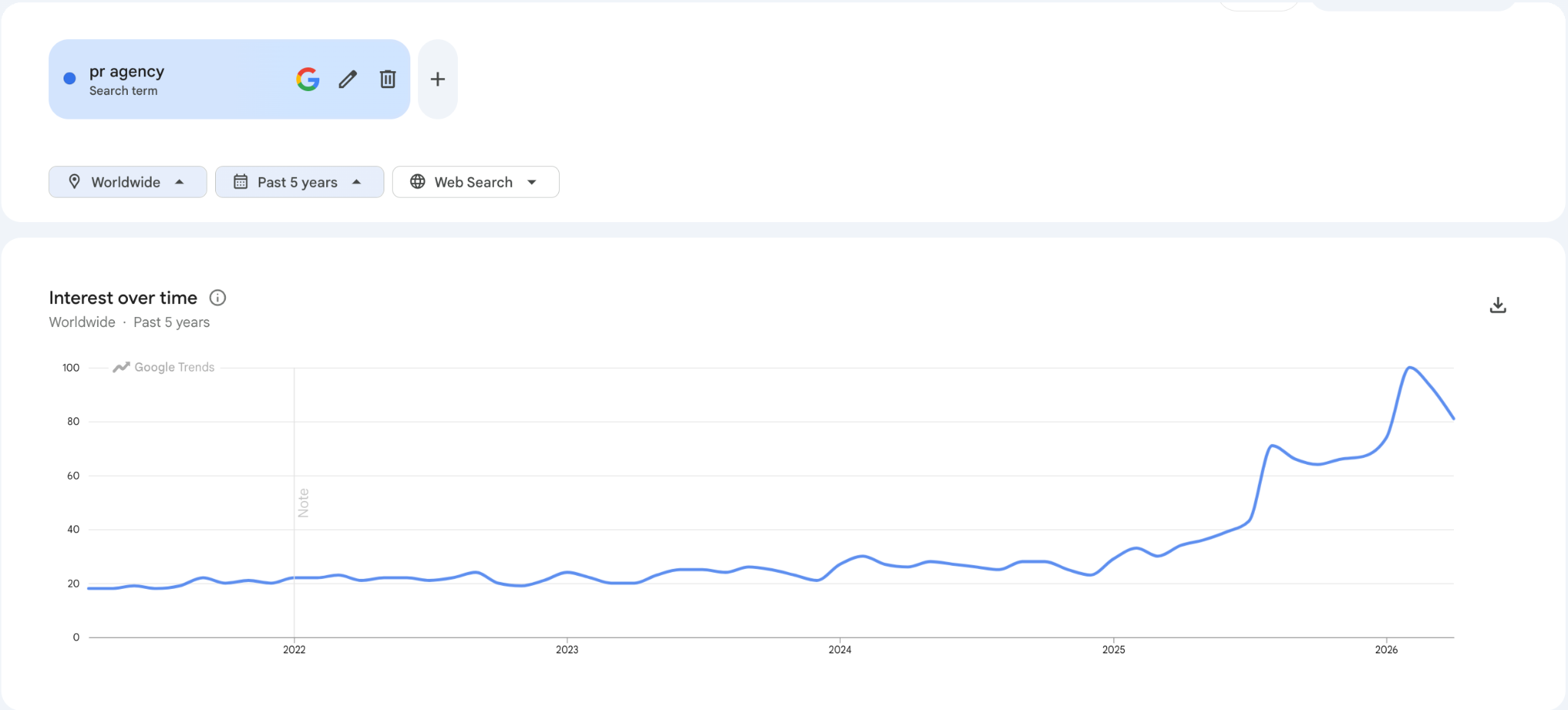This screenshot has width=1568, height=710.
Task: Click the blue trend line peak
Action: (x=1409, y=368)
